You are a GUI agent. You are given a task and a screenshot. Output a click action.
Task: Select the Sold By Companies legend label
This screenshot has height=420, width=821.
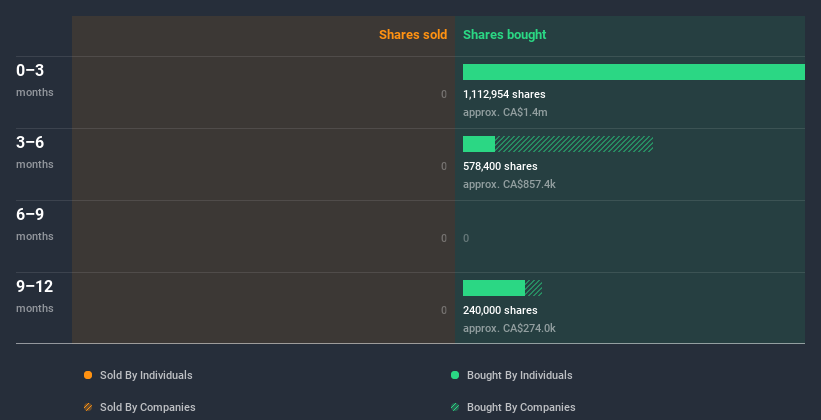pos(148,407)
